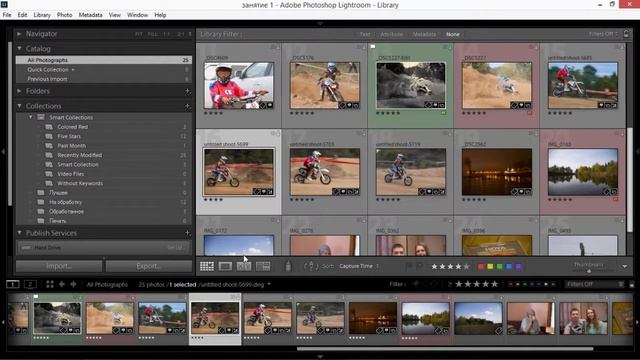Apply green color label in toolbar
Viewport: 640px width, 360px height.
[500, 267]
